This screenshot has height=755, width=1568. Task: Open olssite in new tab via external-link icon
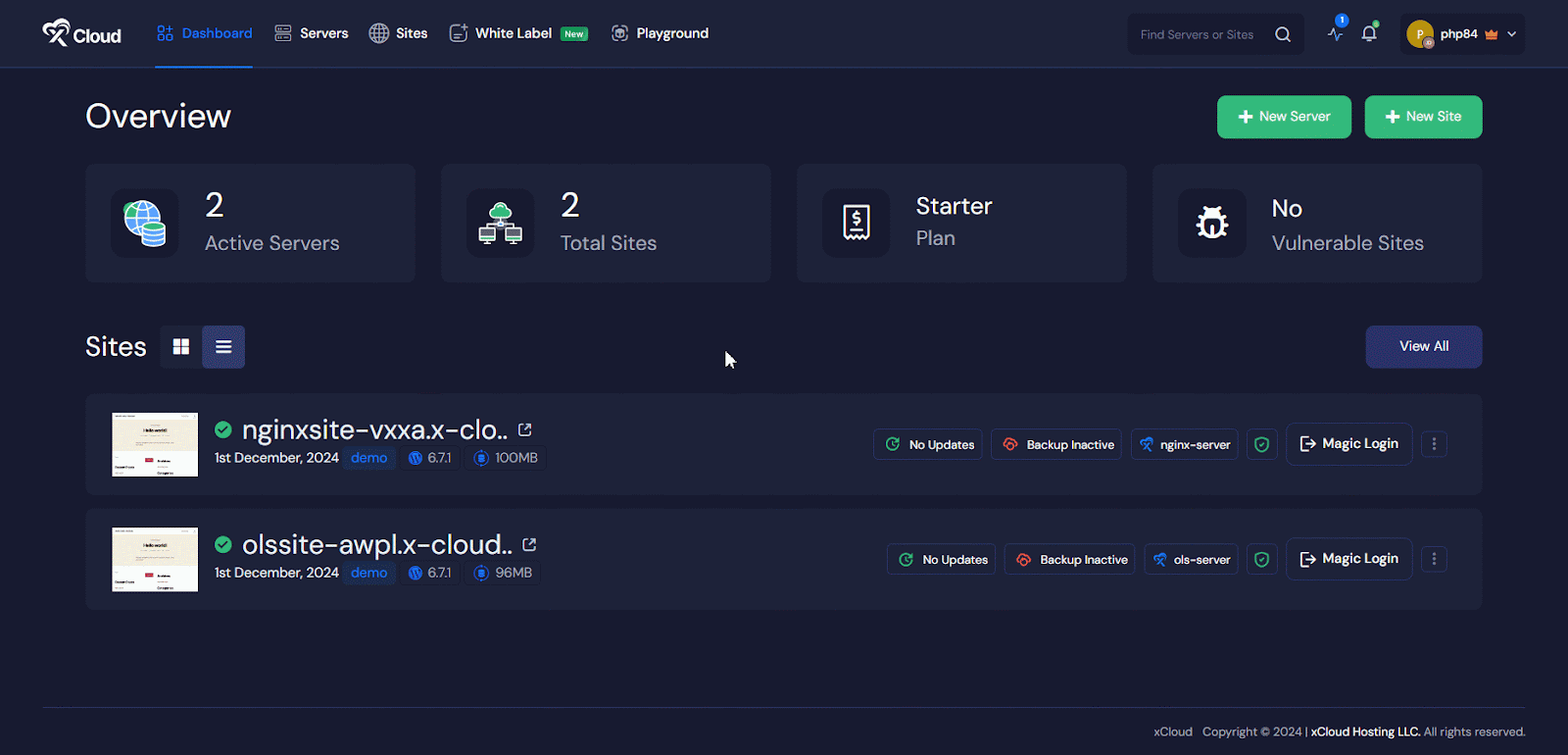(x=529, y=544)
